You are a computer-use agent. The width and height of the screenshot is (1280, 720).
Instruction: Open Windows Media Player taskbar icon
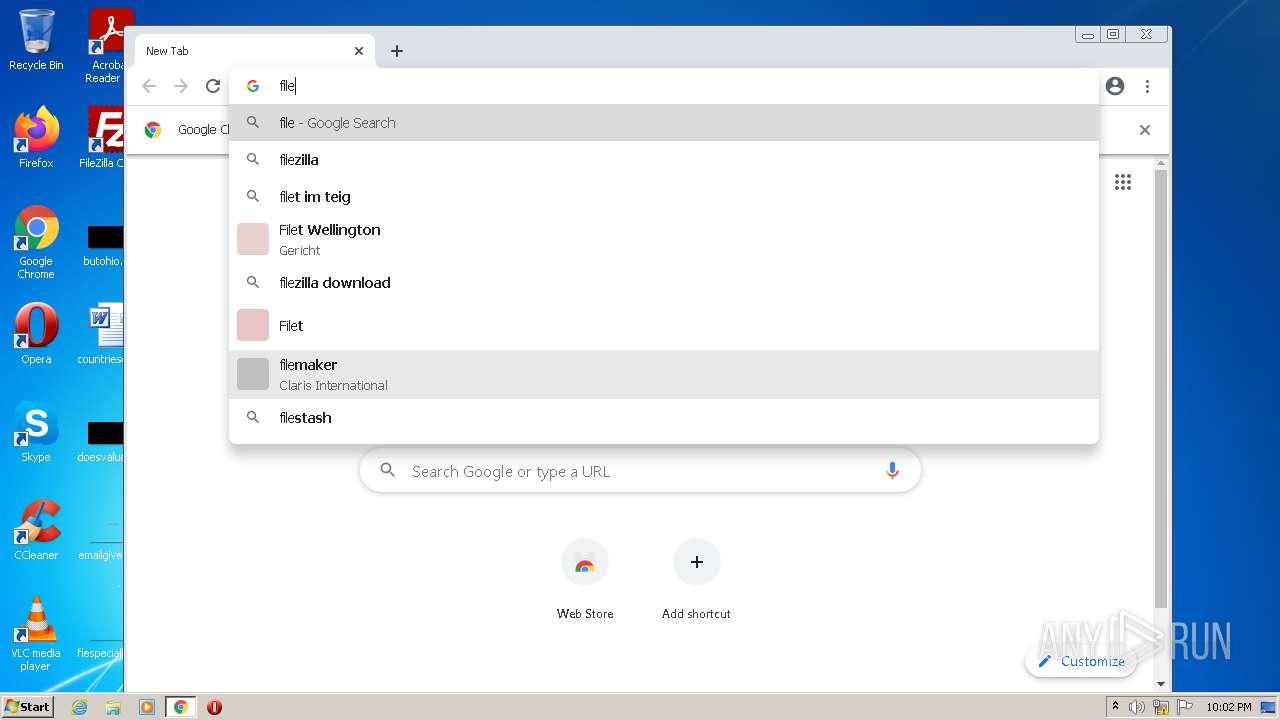coord(147,707)
